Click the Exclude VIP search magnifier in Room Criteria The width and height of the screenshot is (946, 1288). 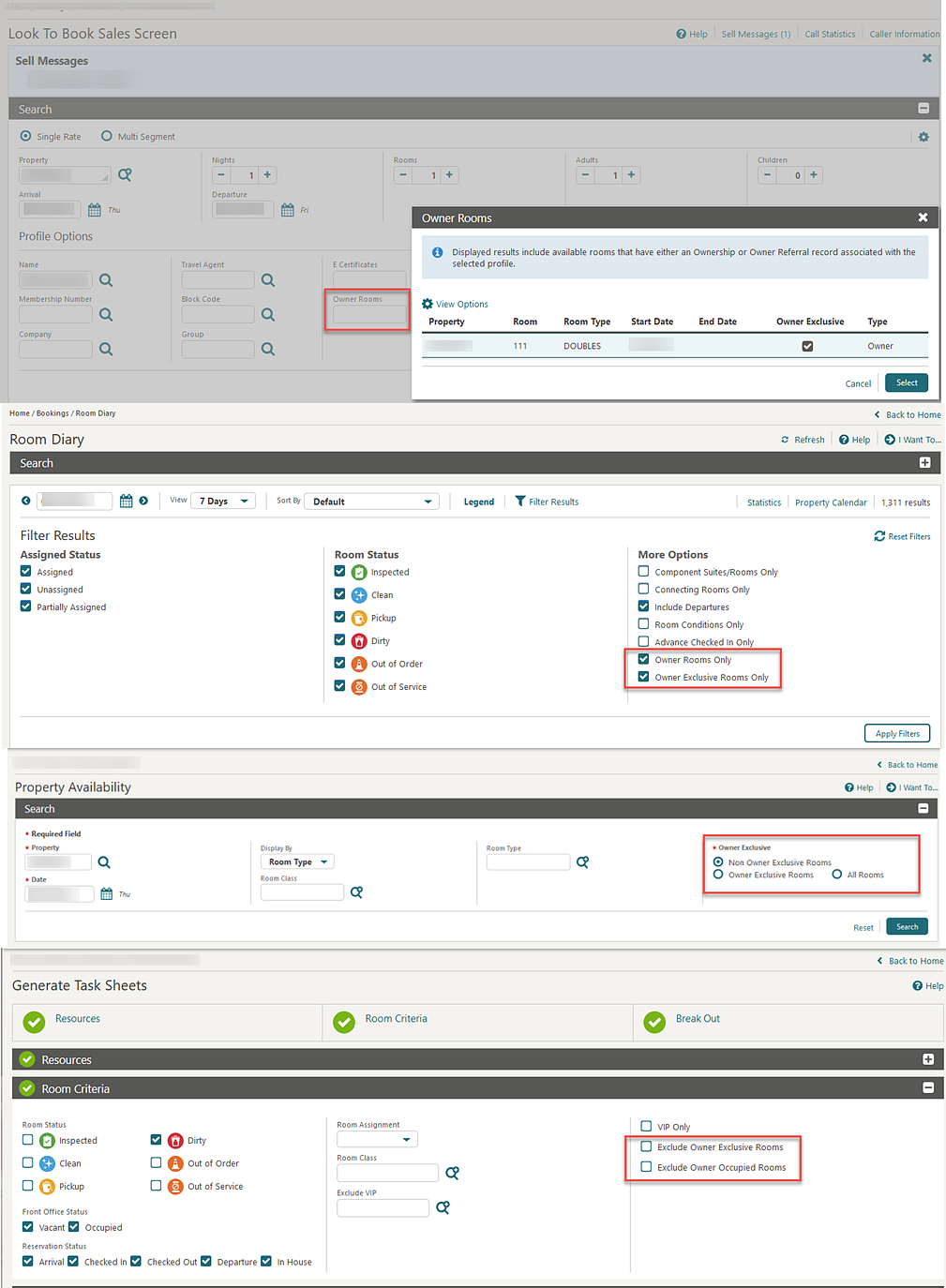(x=443, y=1207)
